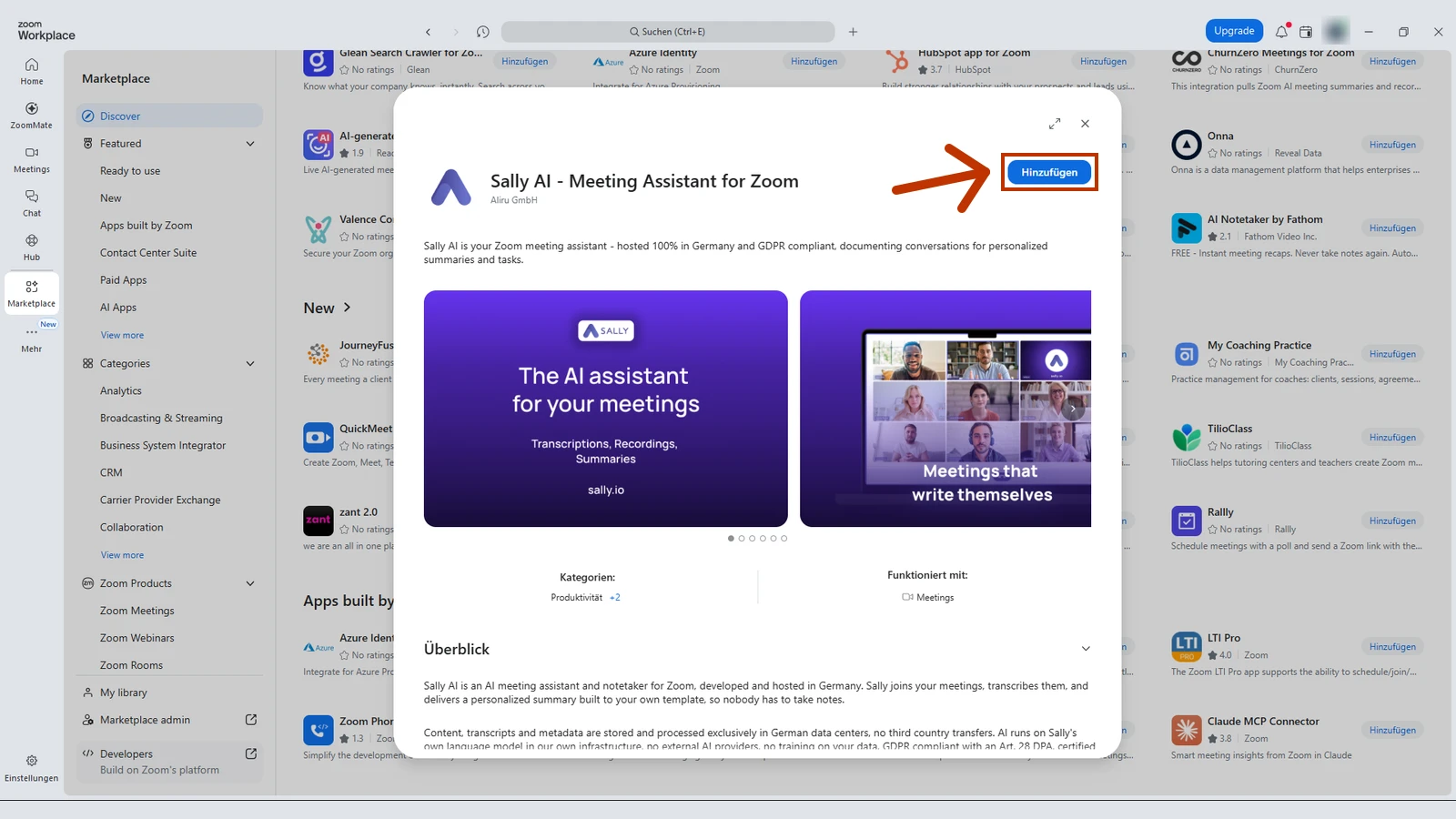Open the Hub sidebar icon
Image resolution: width=1456 pixels, height=819 pixels.
pos(32,247)
